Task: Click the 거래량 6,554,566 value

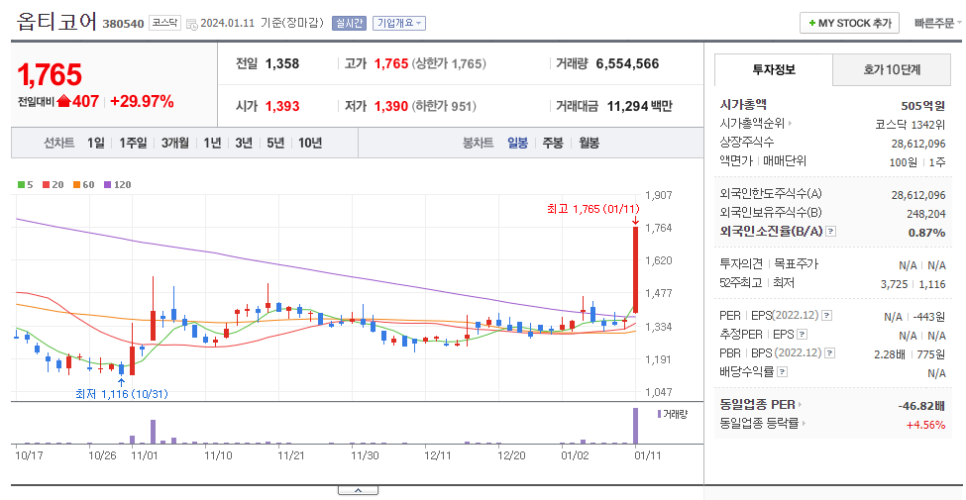Action: point(627,63)
